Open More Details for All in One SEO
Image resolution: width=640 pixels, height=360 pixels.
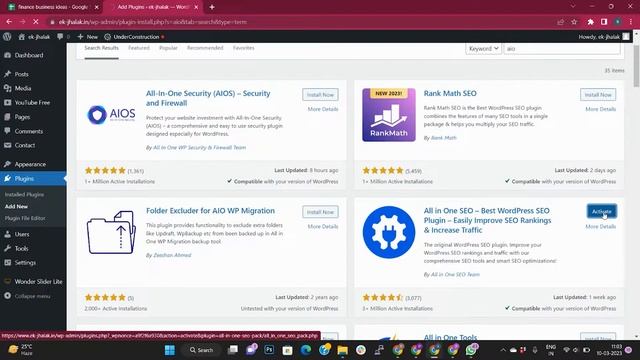tap(600, 227)
